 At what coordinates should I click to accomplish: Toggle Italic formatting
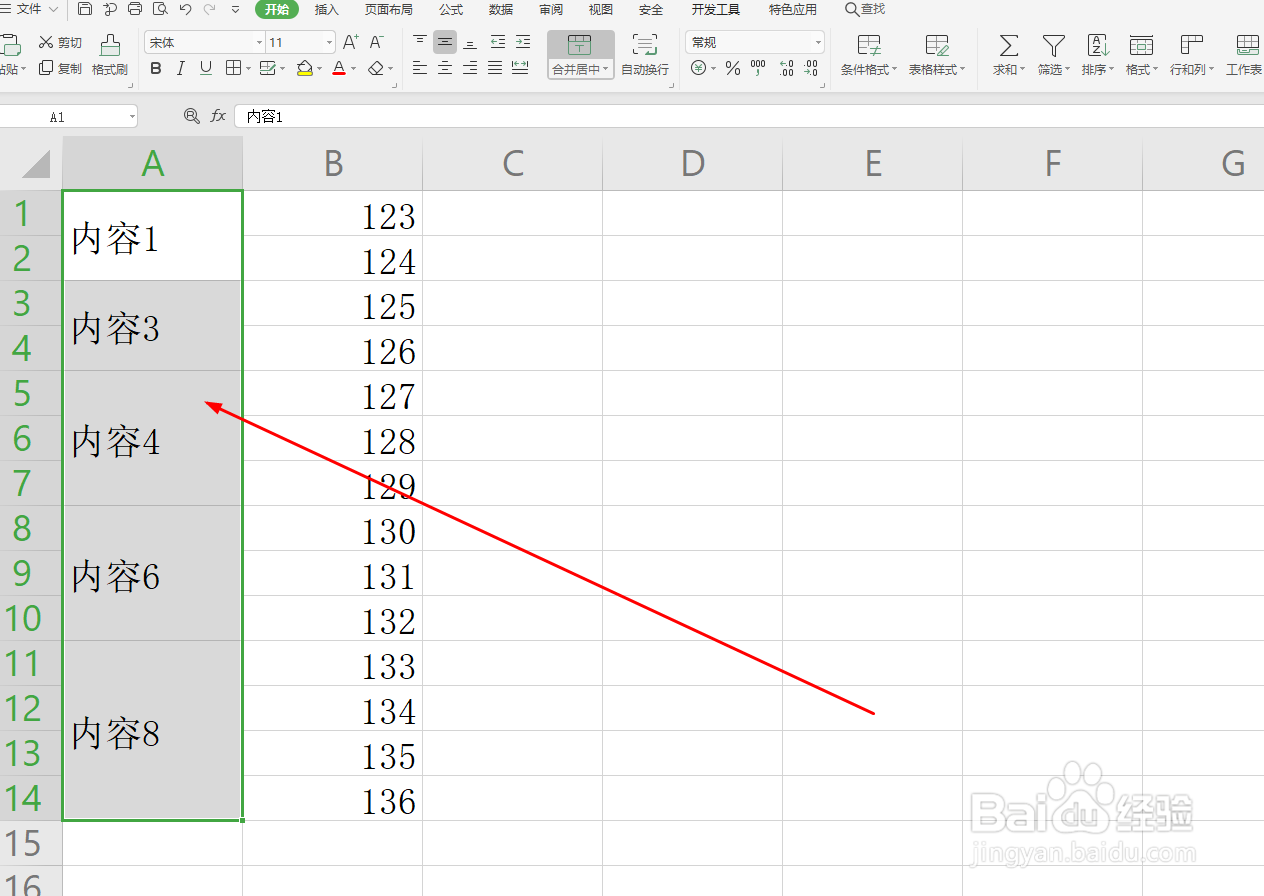(180, 68)
